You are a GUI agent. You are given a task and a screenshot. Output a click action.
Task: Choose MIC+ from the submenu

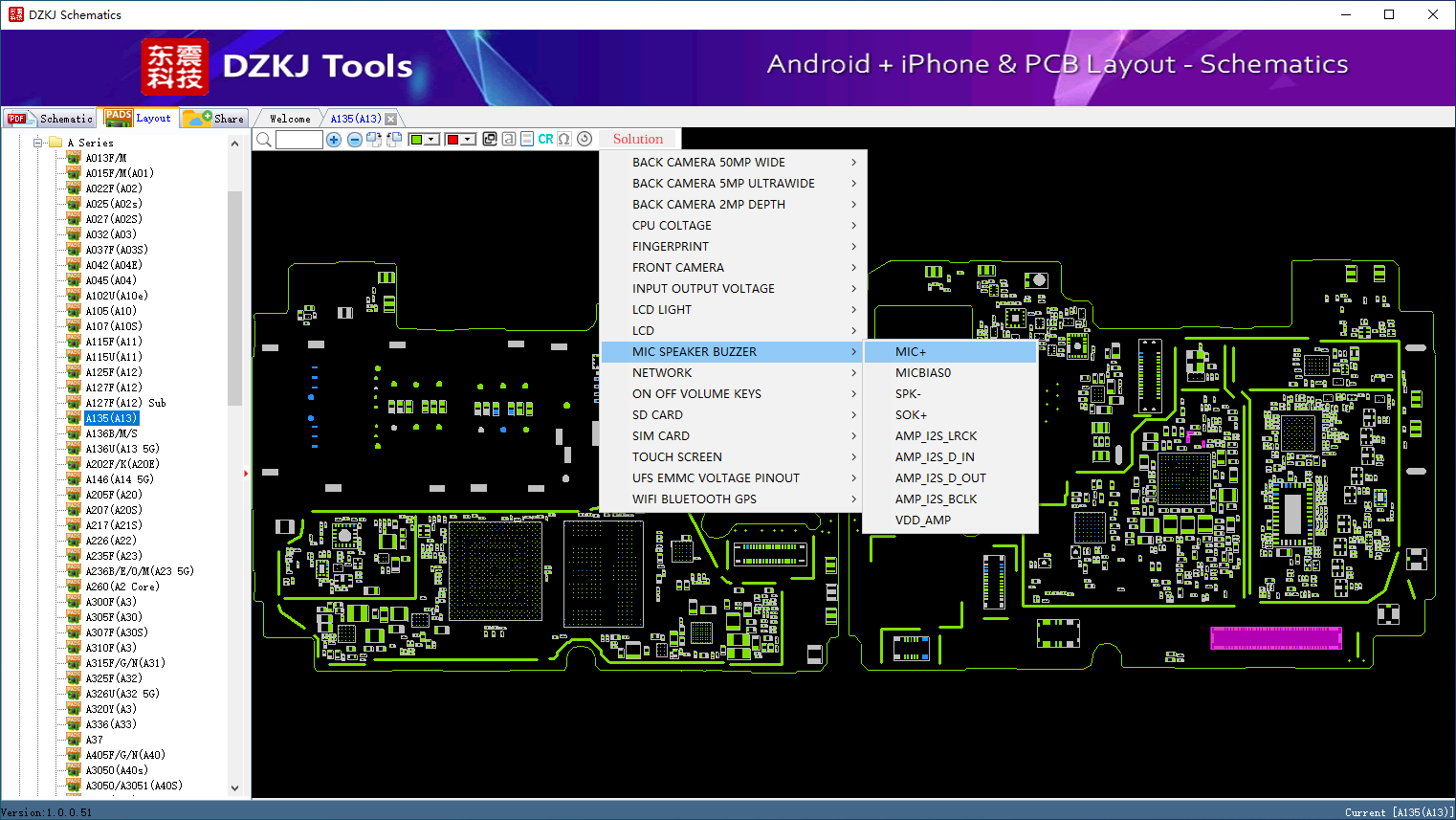pos(951,352)
